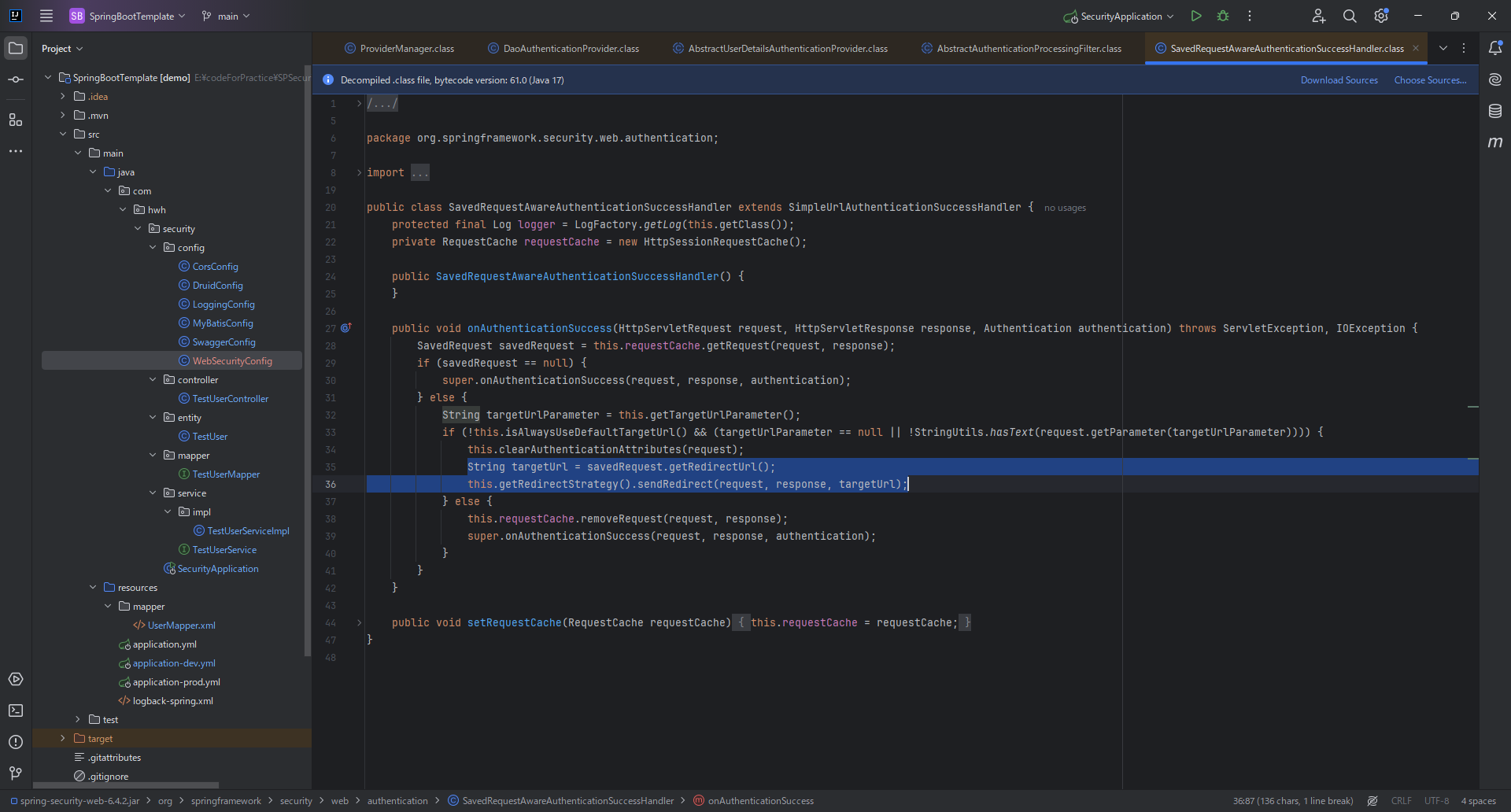Open the Database tool window icon
Viewport: 1511px width, 812px height.
[1495, 111]
